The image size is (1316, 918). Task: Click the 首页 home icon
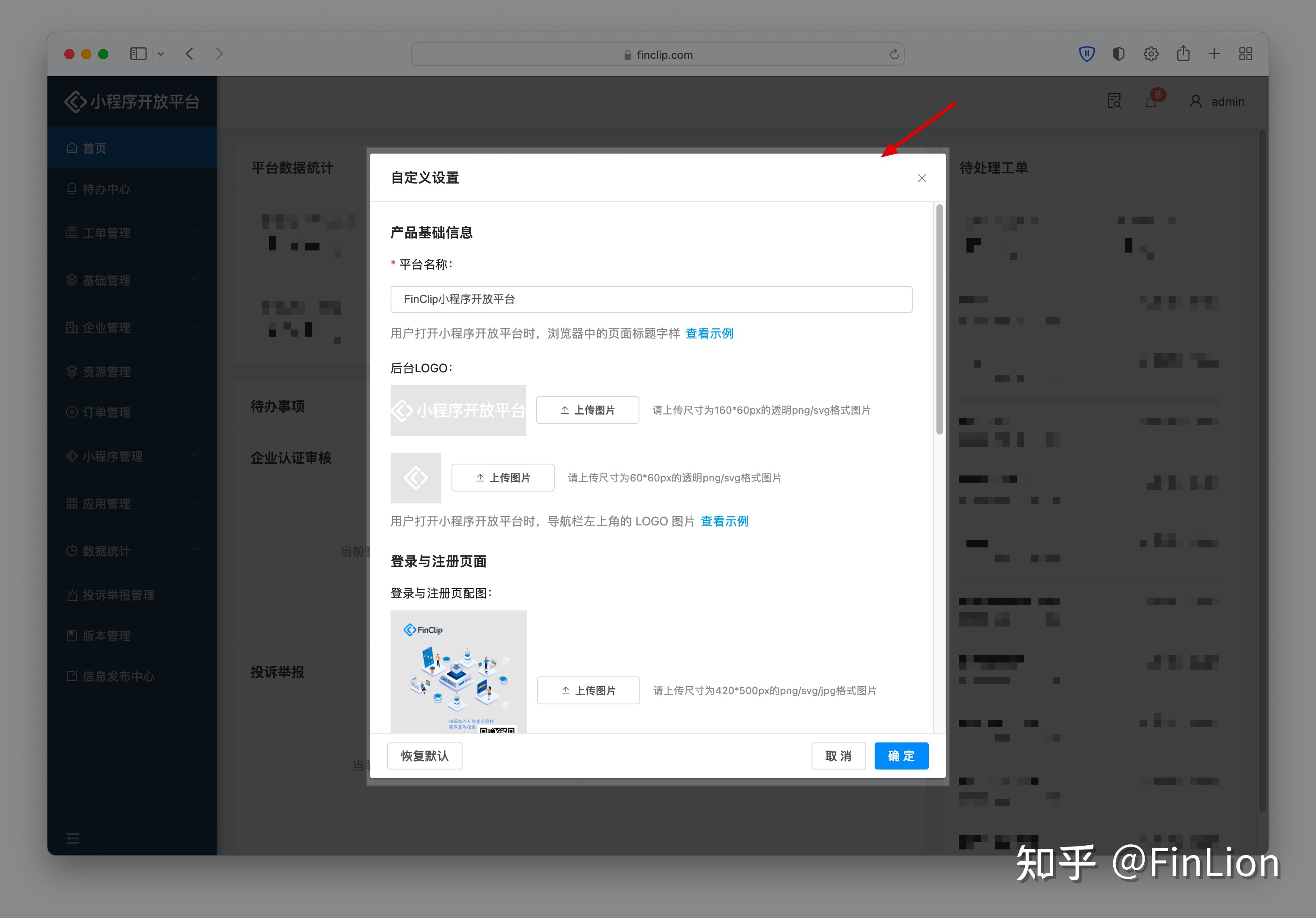(x=72, y=148)
